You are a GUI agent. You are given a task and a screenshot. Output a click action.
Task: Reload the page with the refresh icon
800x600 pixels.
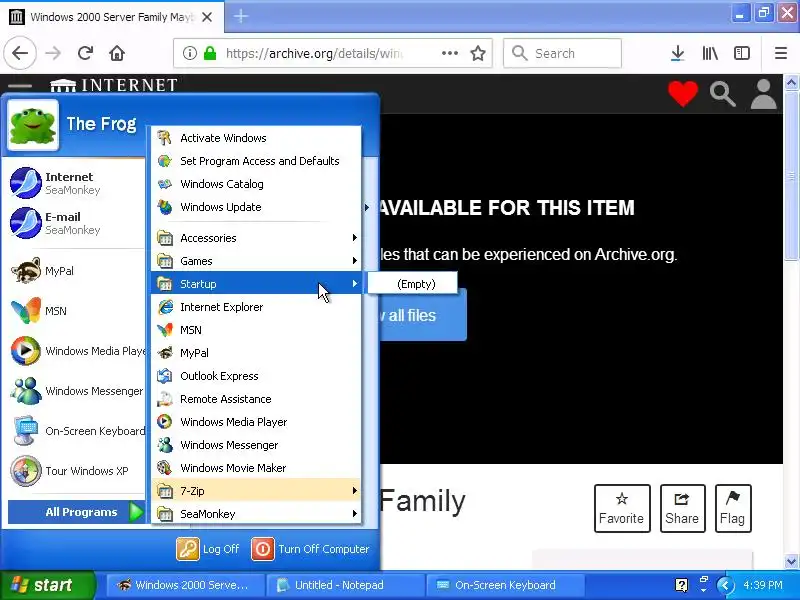[x=85, y=53]
